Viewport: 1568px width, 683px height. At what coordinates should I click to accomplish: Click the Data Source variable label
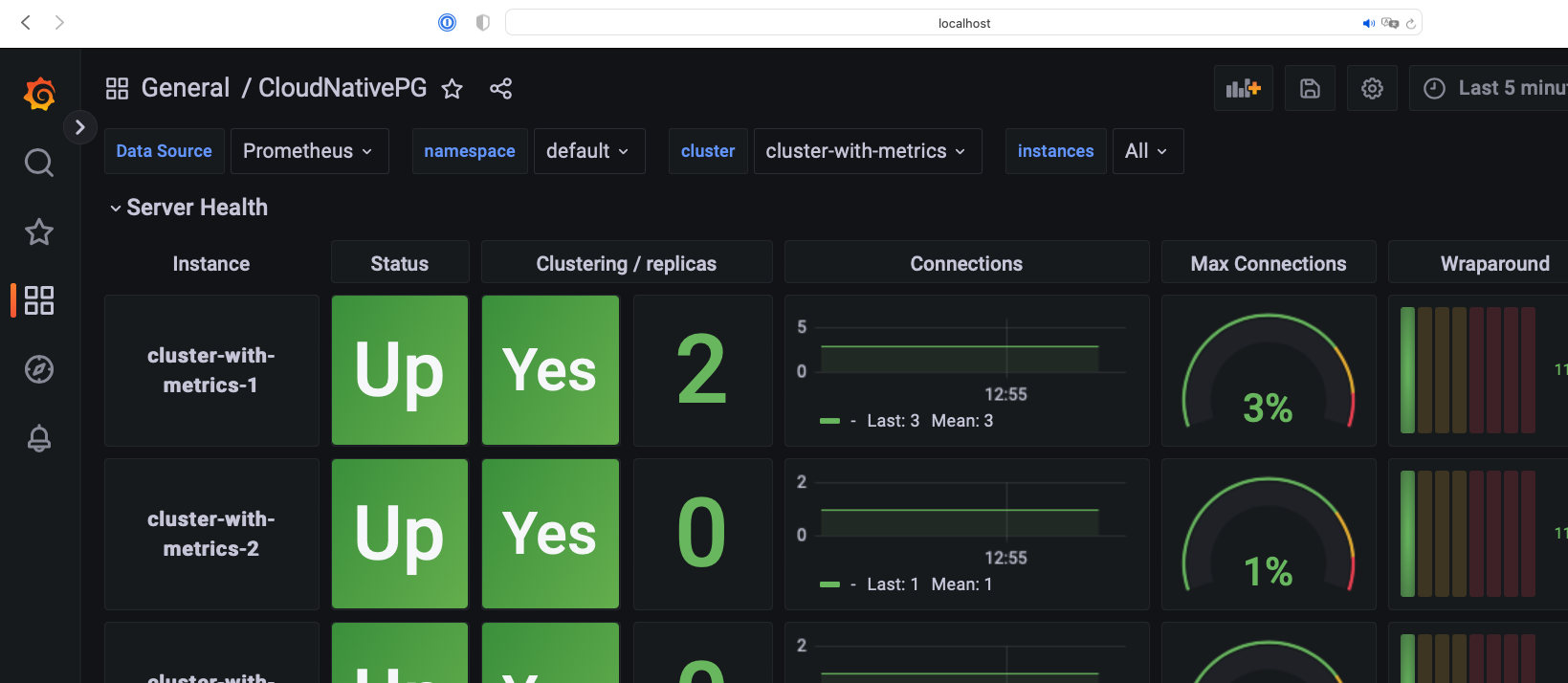coord(165,151)
